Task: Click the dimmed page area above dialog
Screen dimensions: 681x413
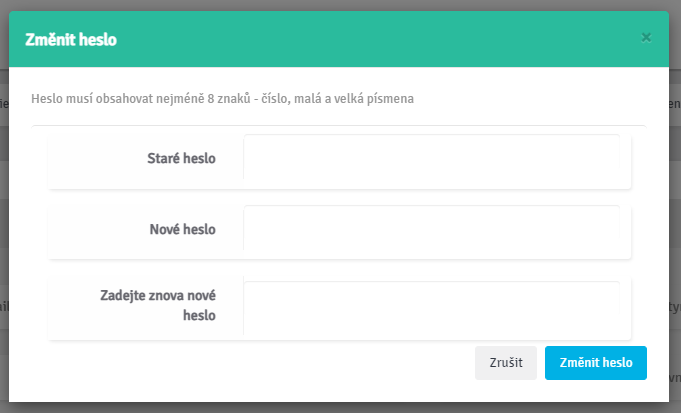Action: point(339,5)
